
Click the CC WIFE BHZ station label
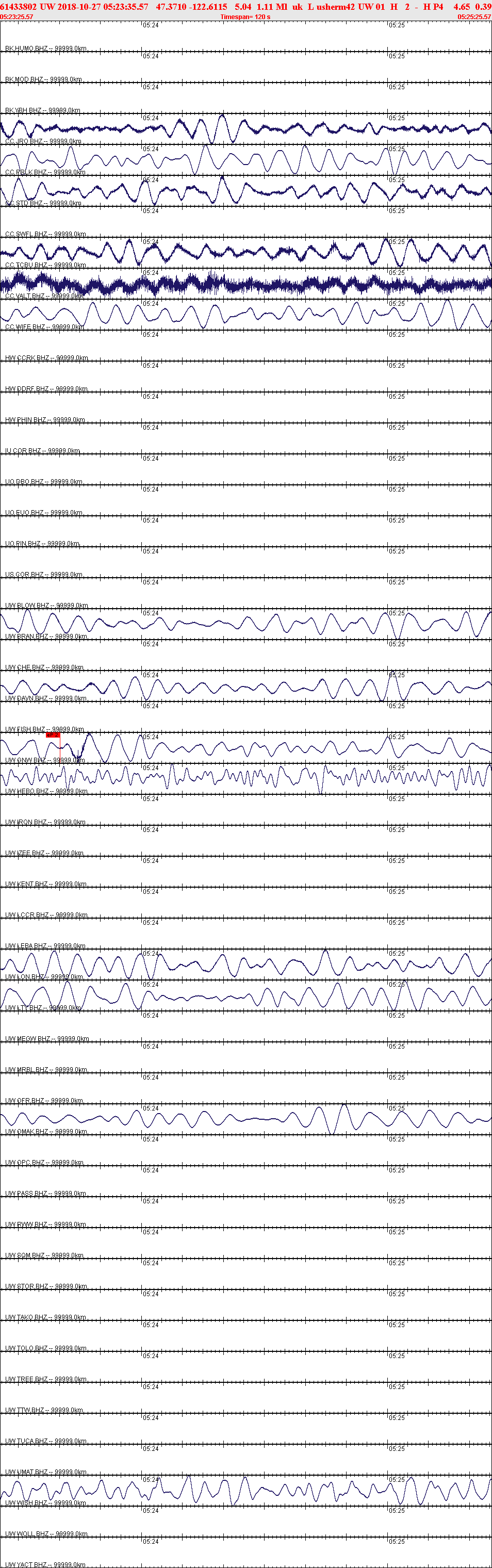coord(44,328)
